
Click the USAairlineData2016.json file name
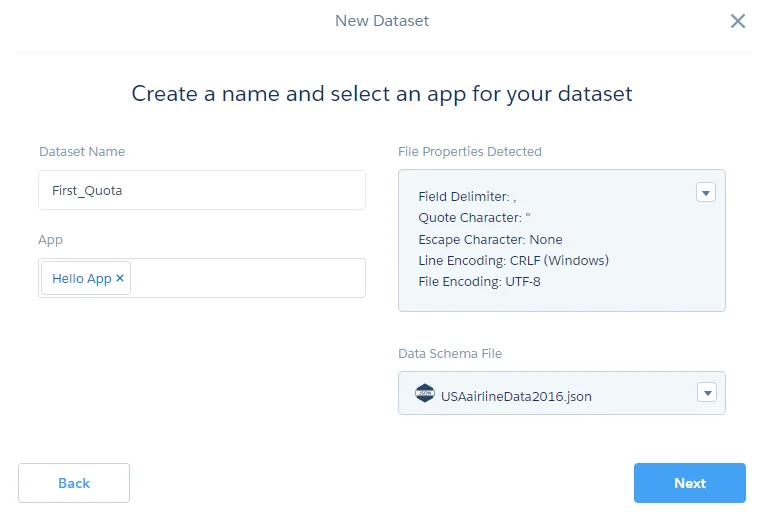click(516, 396)
